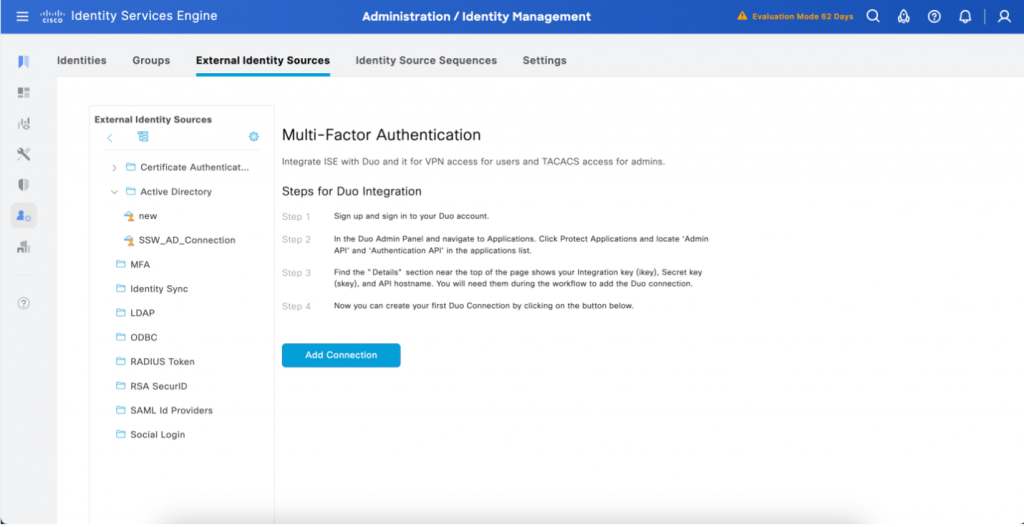Viewport: 1024px width, 527px height.
Task: Collapse the Active Directory folder
Action: [114, 192]
